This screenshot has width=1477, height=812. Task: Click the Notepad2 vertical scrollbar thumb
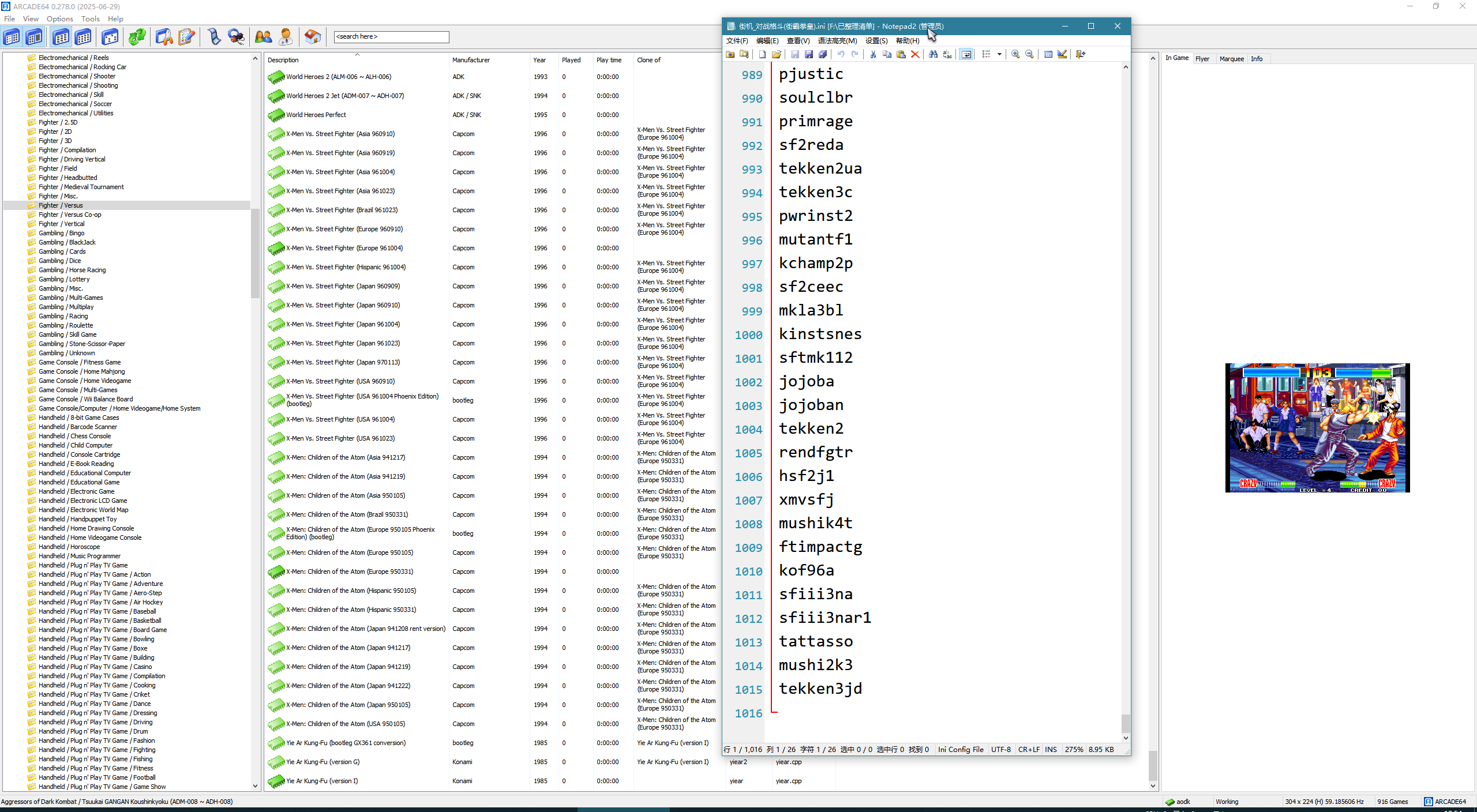(x=1125, y=723)
